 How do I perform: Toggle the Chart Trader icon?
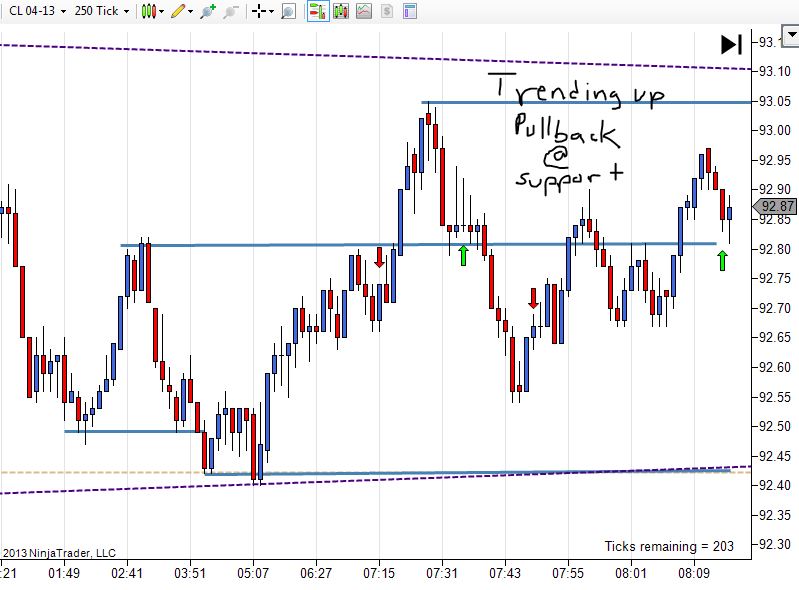point(317,11)
